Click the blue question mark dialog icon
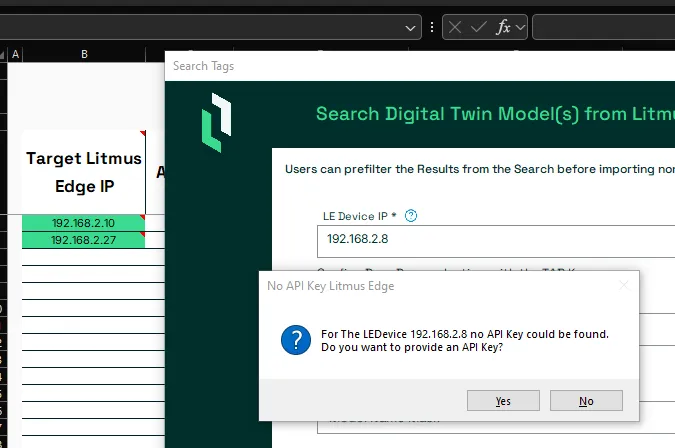The height and width of the screenshot is (448, 675). coord(296,340)
